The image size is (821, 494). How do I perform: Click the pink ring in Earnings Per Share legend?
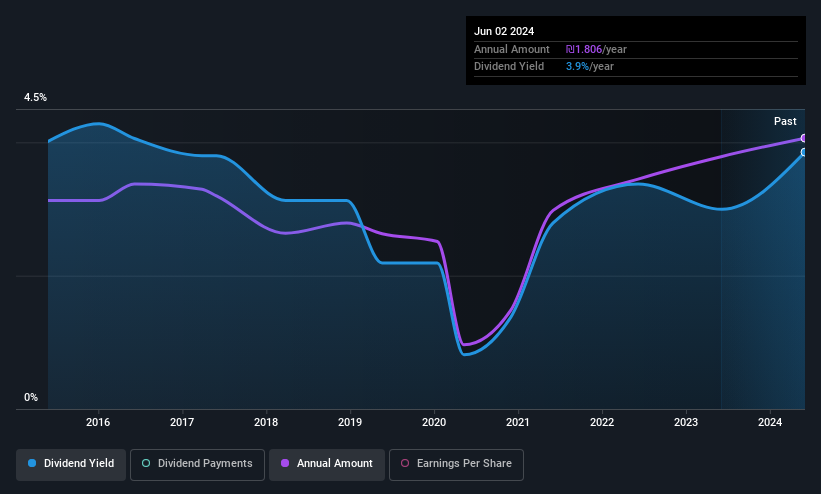(405, 463)
